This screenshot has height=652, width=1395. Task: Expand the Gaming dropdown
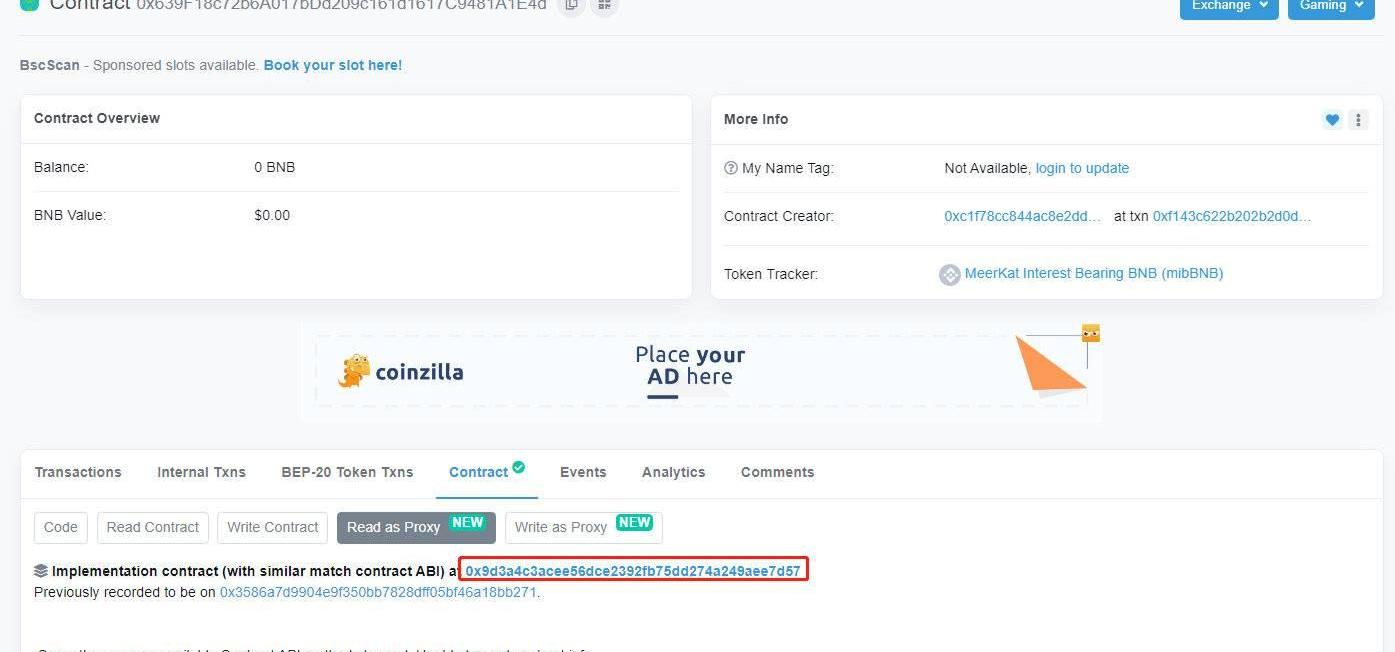click(1331, 6)
